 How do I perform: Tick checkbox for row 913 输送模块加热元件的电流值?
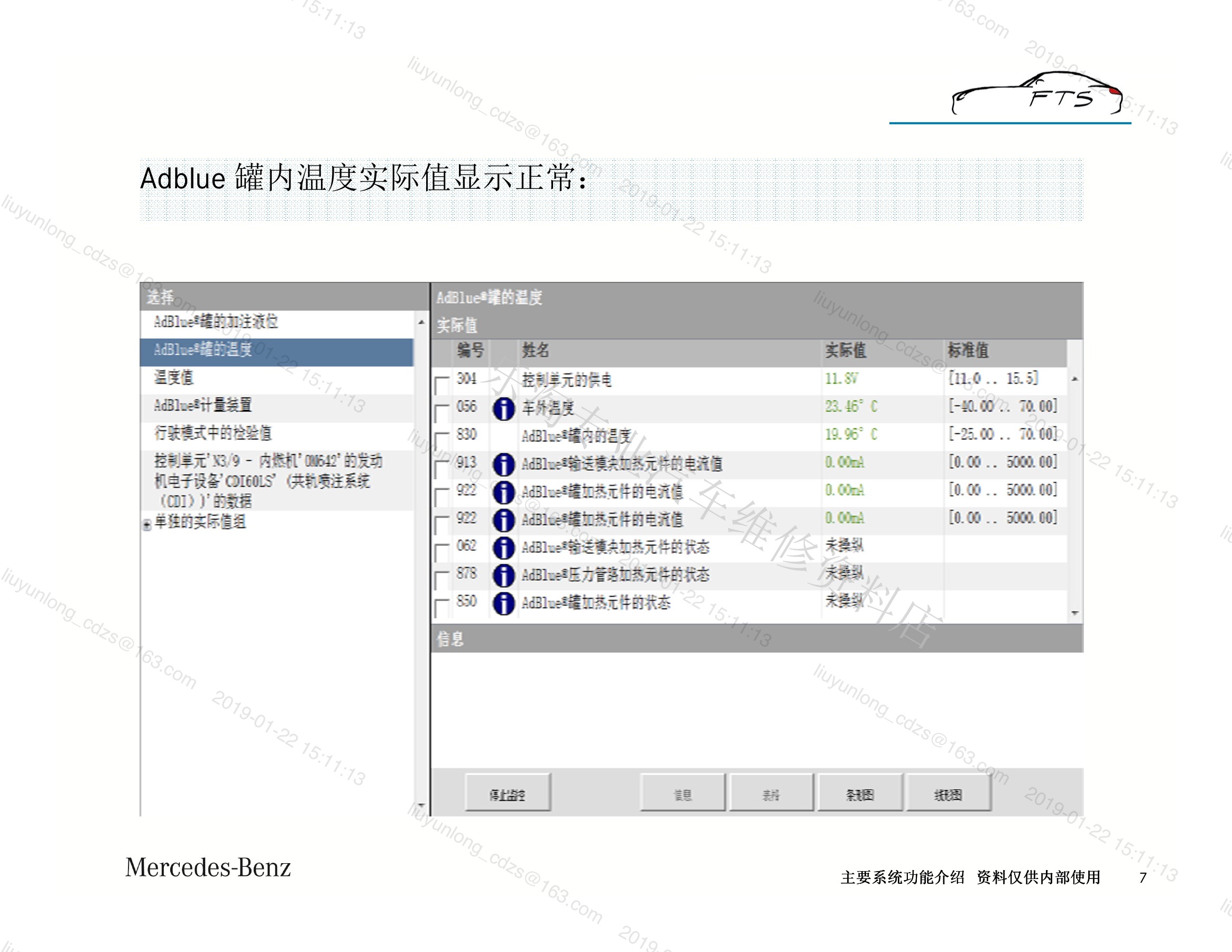[x=442, y=469]
